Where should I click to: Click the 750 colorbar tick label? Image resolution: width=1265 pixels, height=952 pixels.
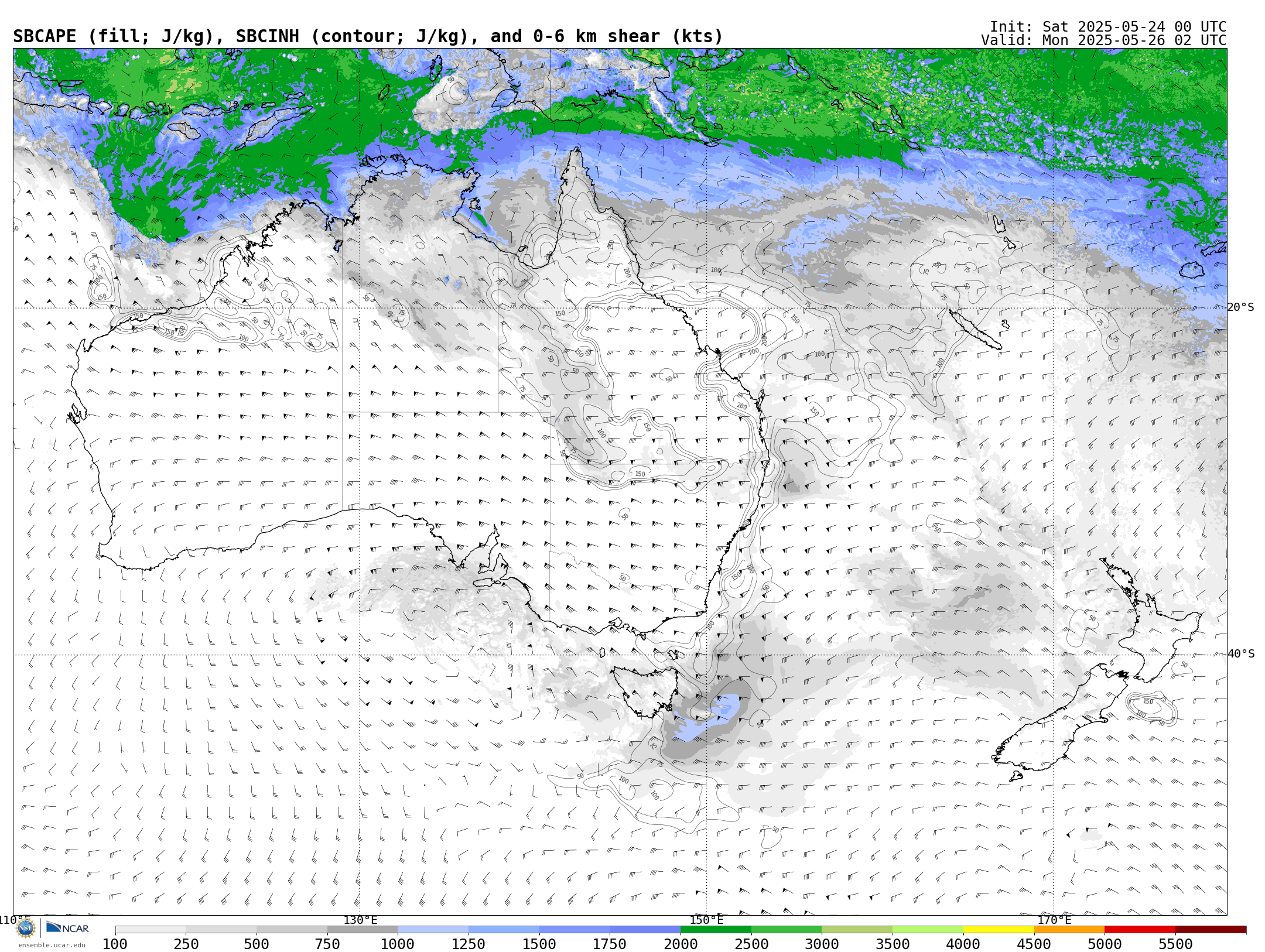click(327, 944)
